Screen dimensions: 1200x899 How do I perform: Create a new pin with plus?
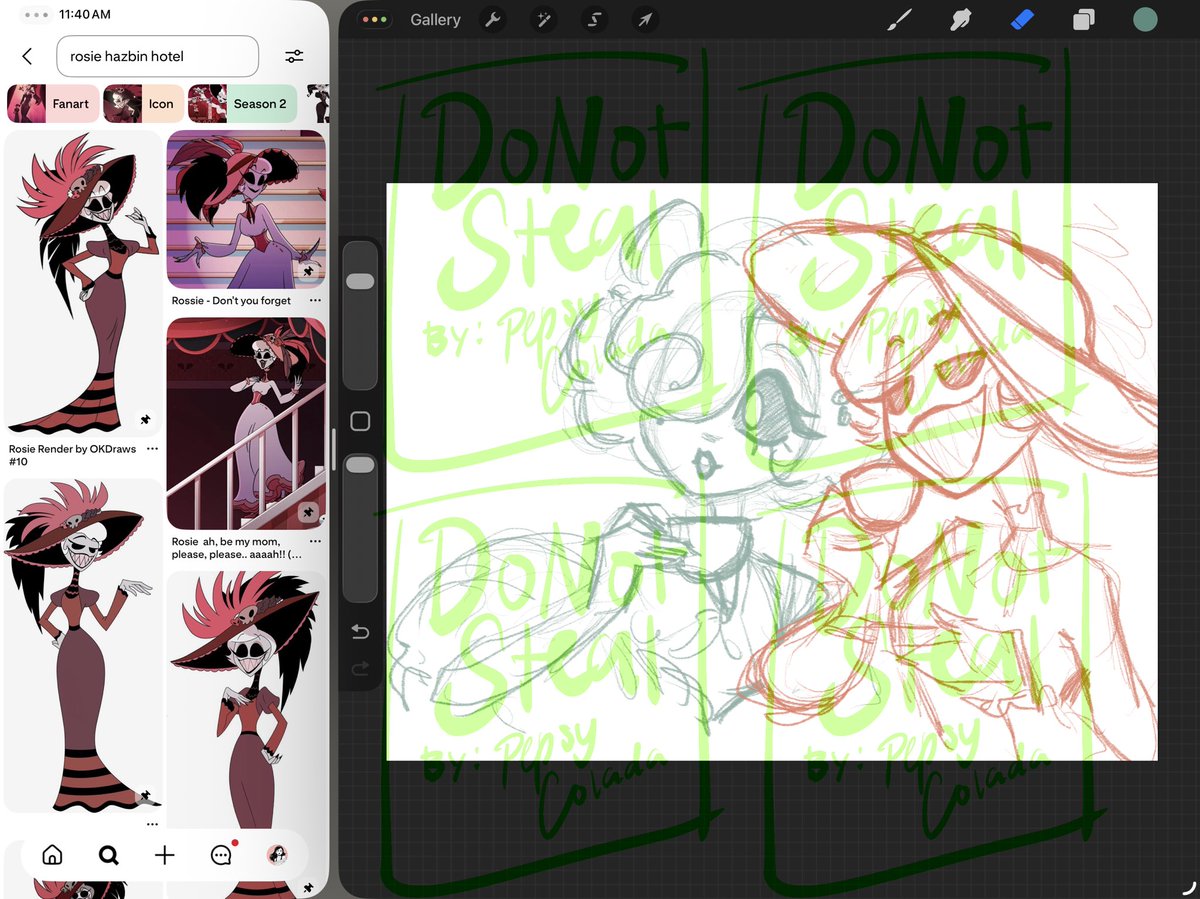click(x=165, y=855)
